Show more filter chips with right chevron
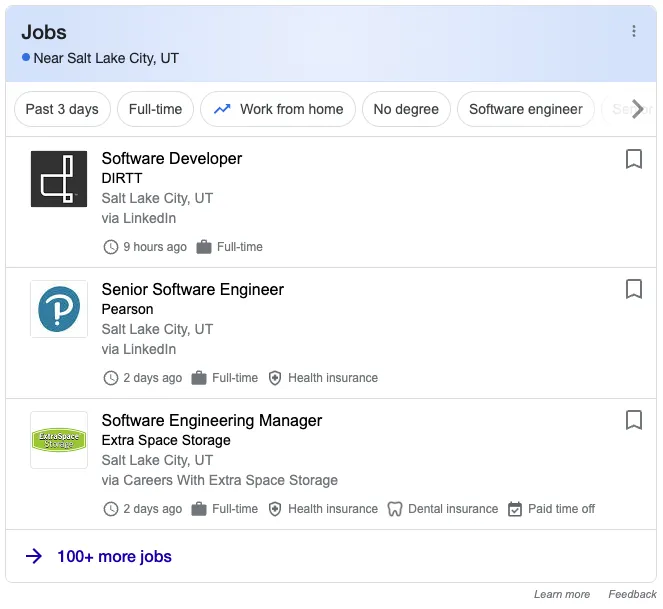The image size is (663, 609). tap(637, 109)
